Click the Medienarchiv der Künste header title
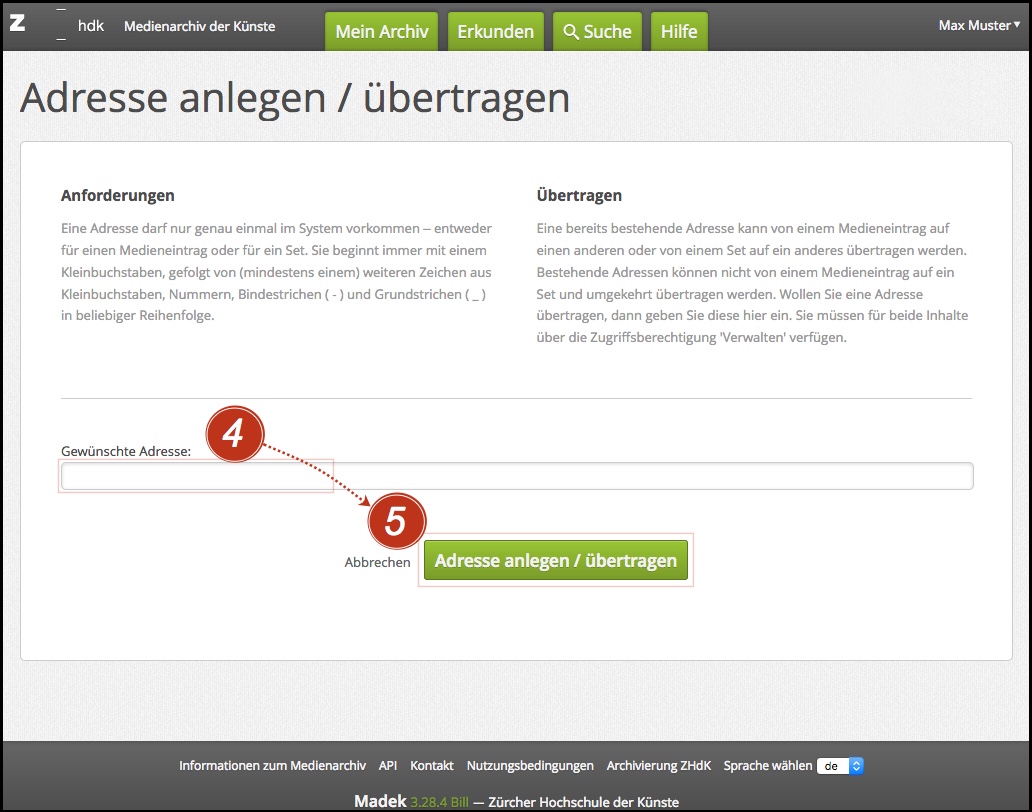 [199, 26]
